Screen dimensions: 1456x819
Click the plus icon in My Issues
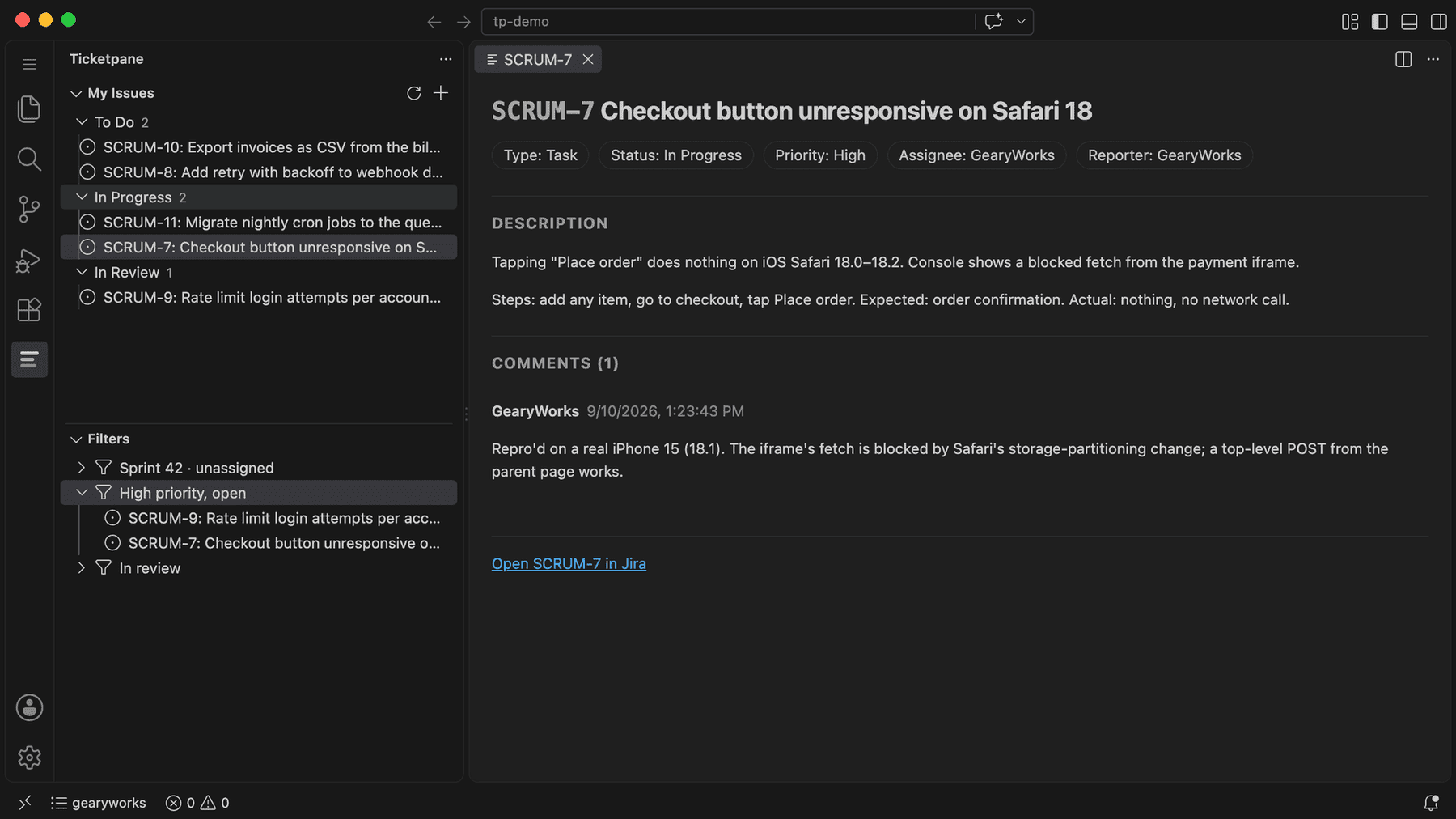pyautogui.click(x=441, y=93)
